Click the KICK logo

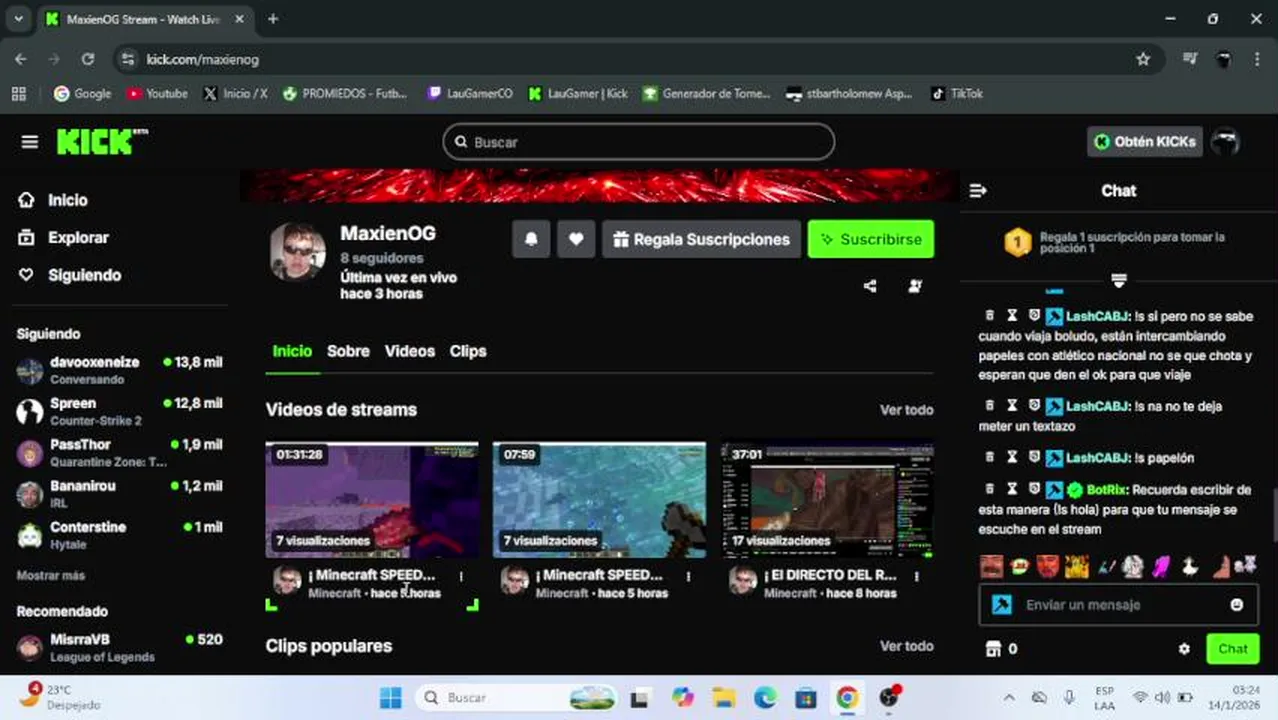tap(101, 142)
